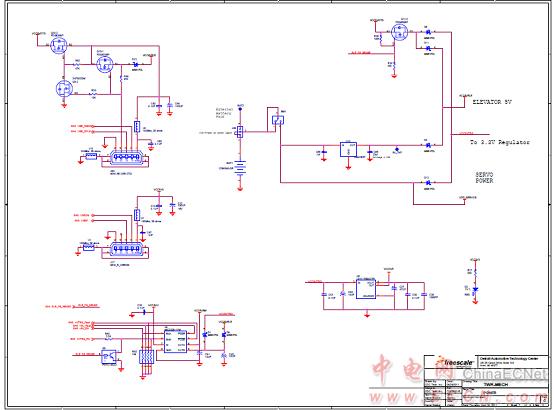The height and width of the screenshot is (410, 554).
Task: Click the voltage regulator block in center
Action: [x=348, y=149]
